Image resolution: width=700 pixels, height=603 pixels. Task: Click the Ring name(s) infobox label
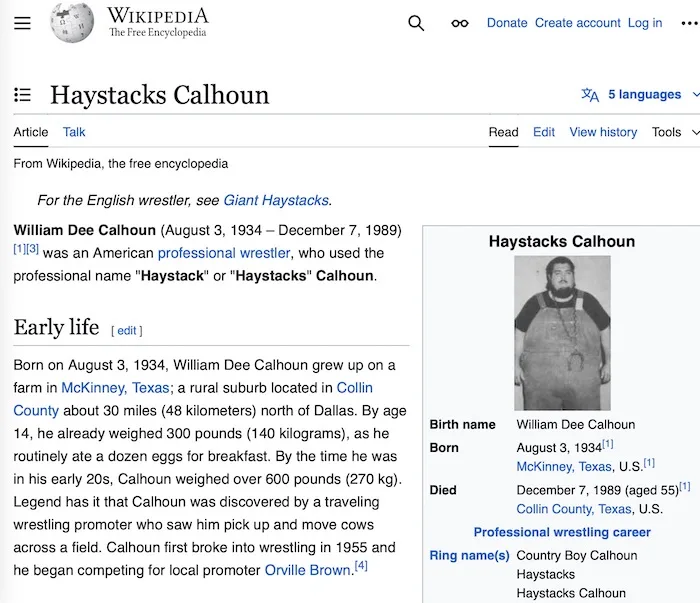pos(469,555)
